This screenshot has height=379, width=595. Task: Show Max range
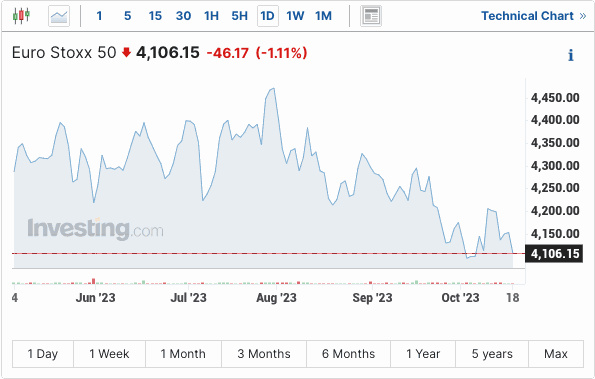click(x=556, y=354)
